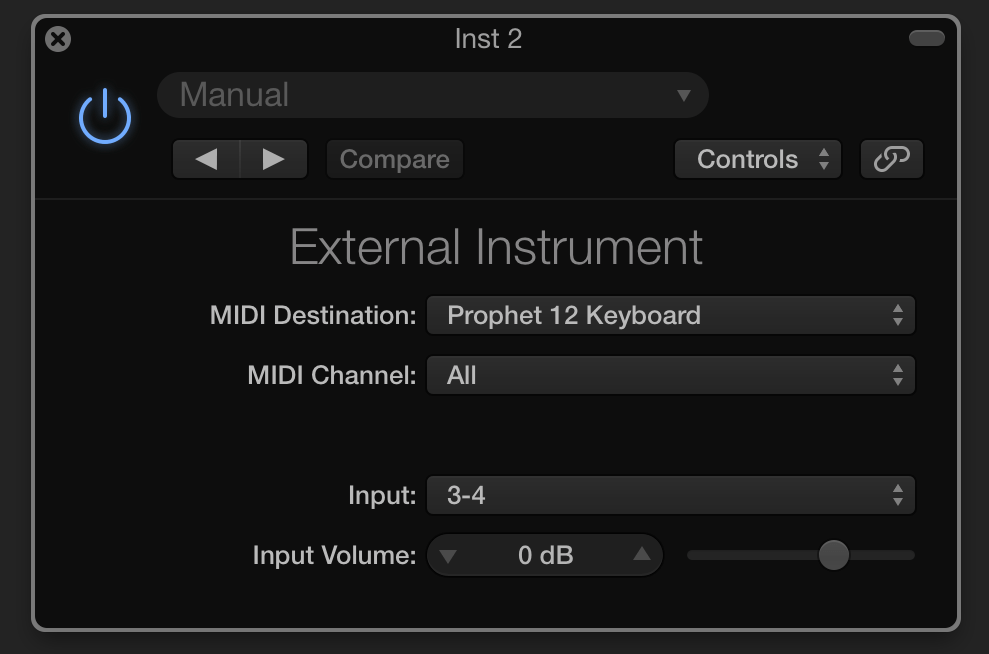Open the MIDI Channel selector showing All

click(670, 375)
